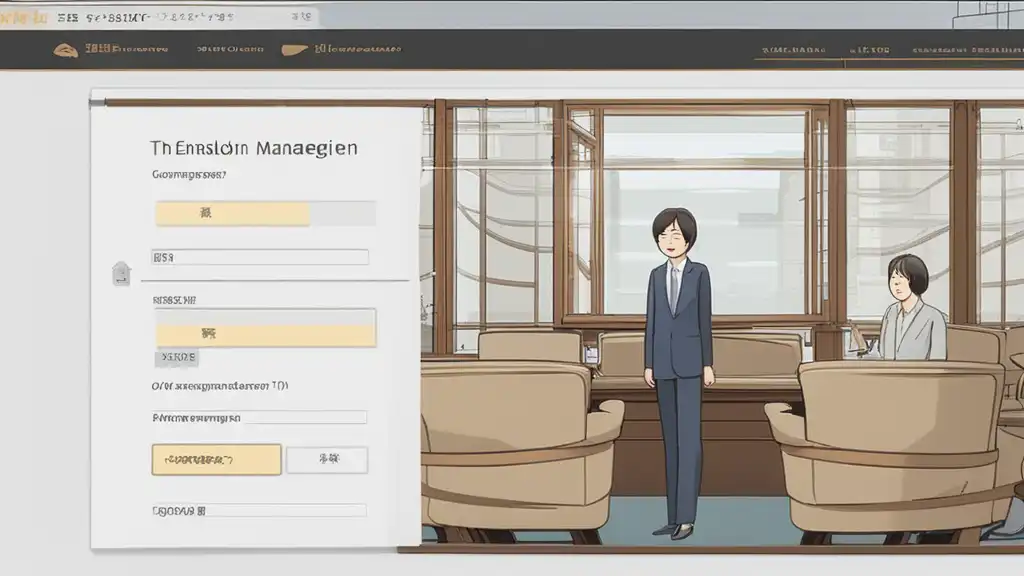Click the white button beside the yellow button
Image resolution: width=1024 pixels, height=576 pixels.
pyautogui.click(x=327, y=460)
